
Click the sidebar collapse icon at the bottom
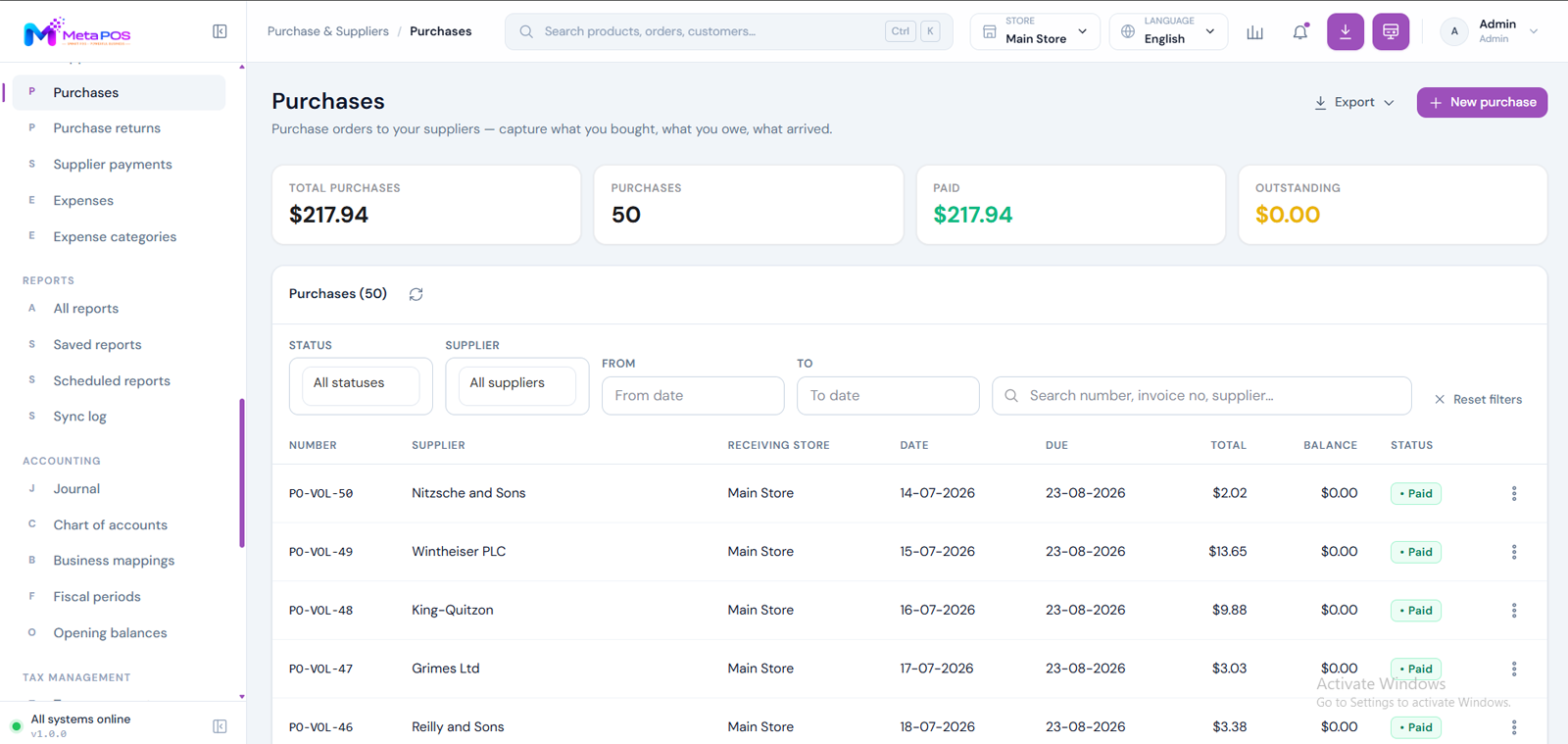[x=220, y=726]
